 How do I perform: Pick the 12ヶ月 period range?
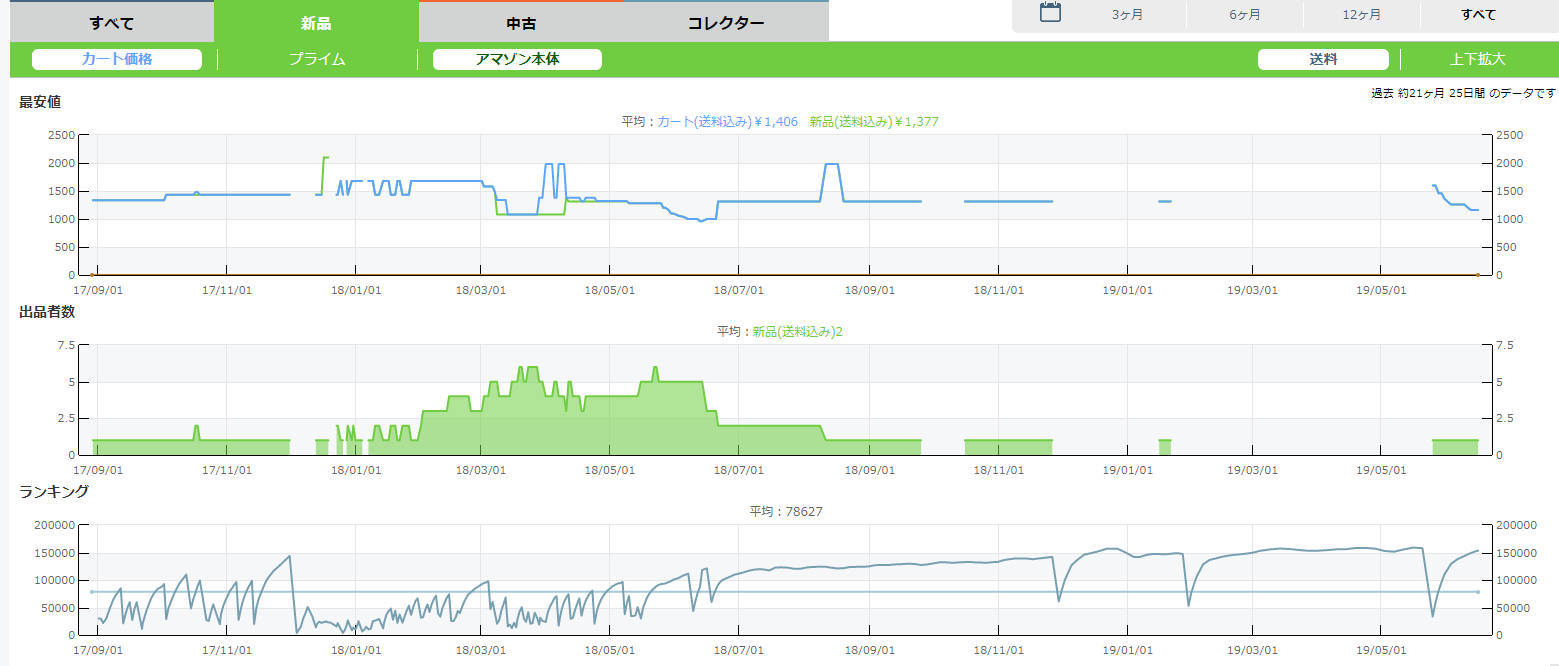(x=1361, y=15)
